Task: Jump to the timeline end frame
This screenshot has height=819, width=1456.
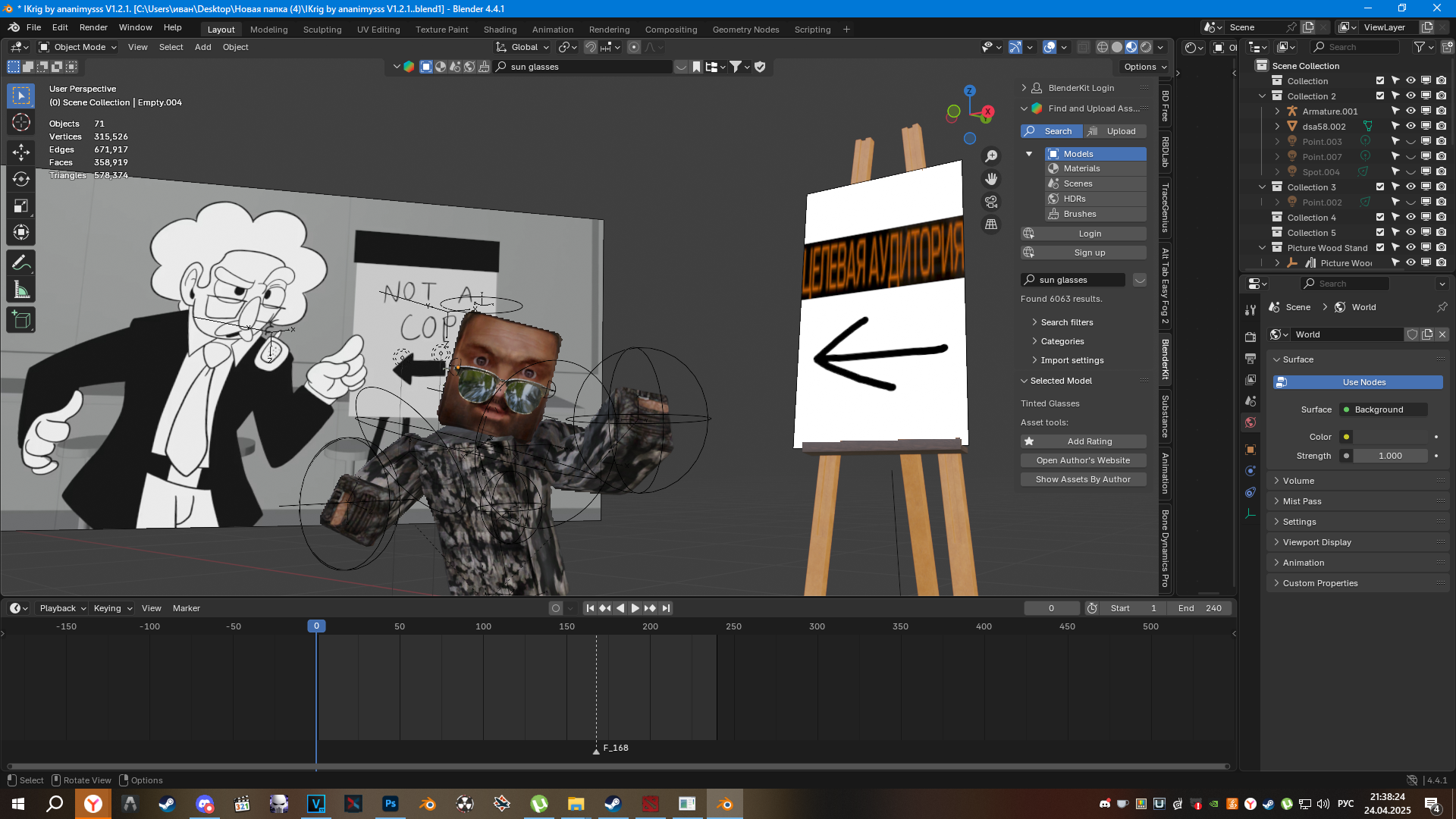Action: tap(666, 608)
